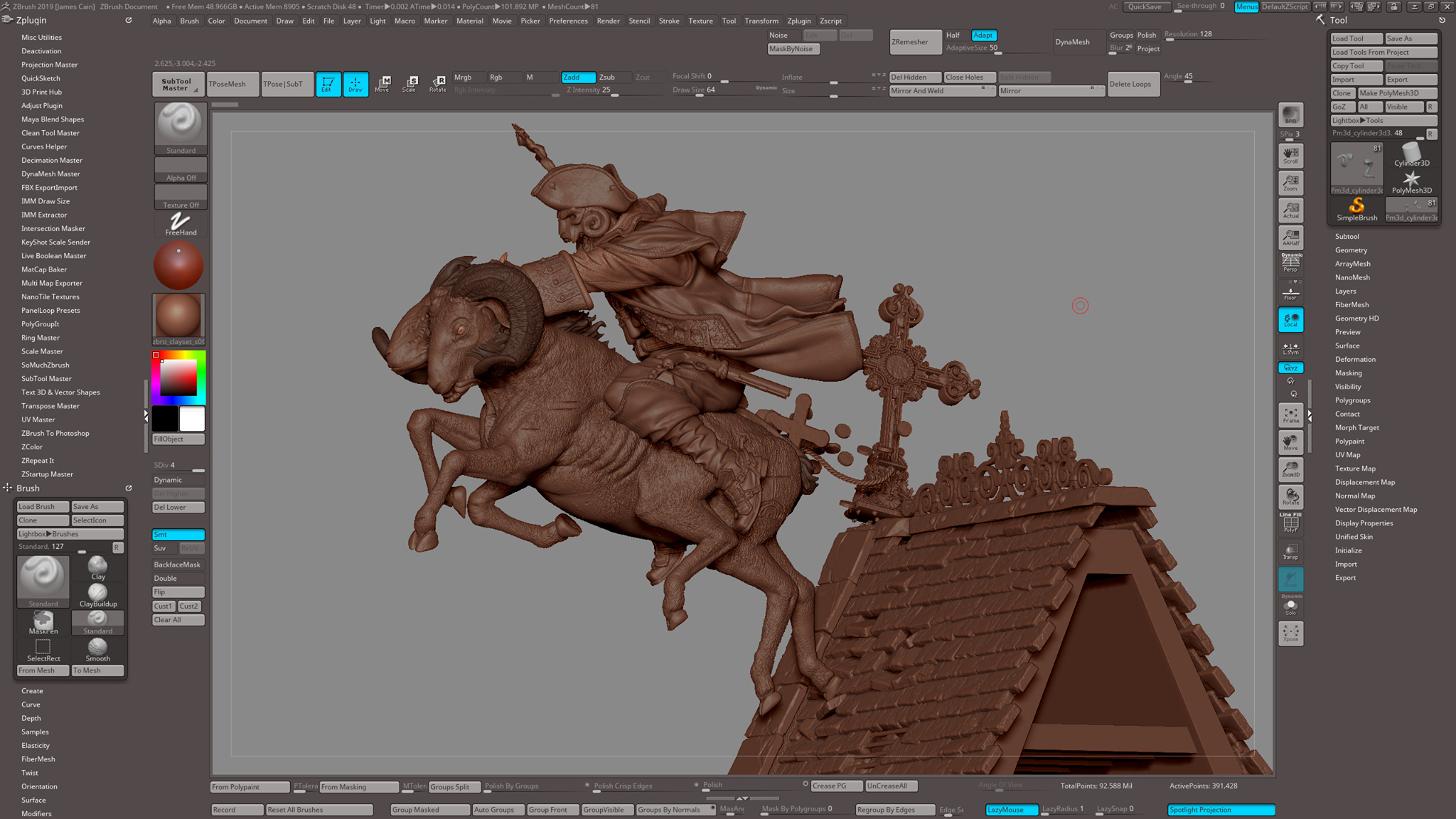The width and height of the screenshot is (1456, 819).
Task: Activate the Draw mode icon
Action: coord(355,84)
